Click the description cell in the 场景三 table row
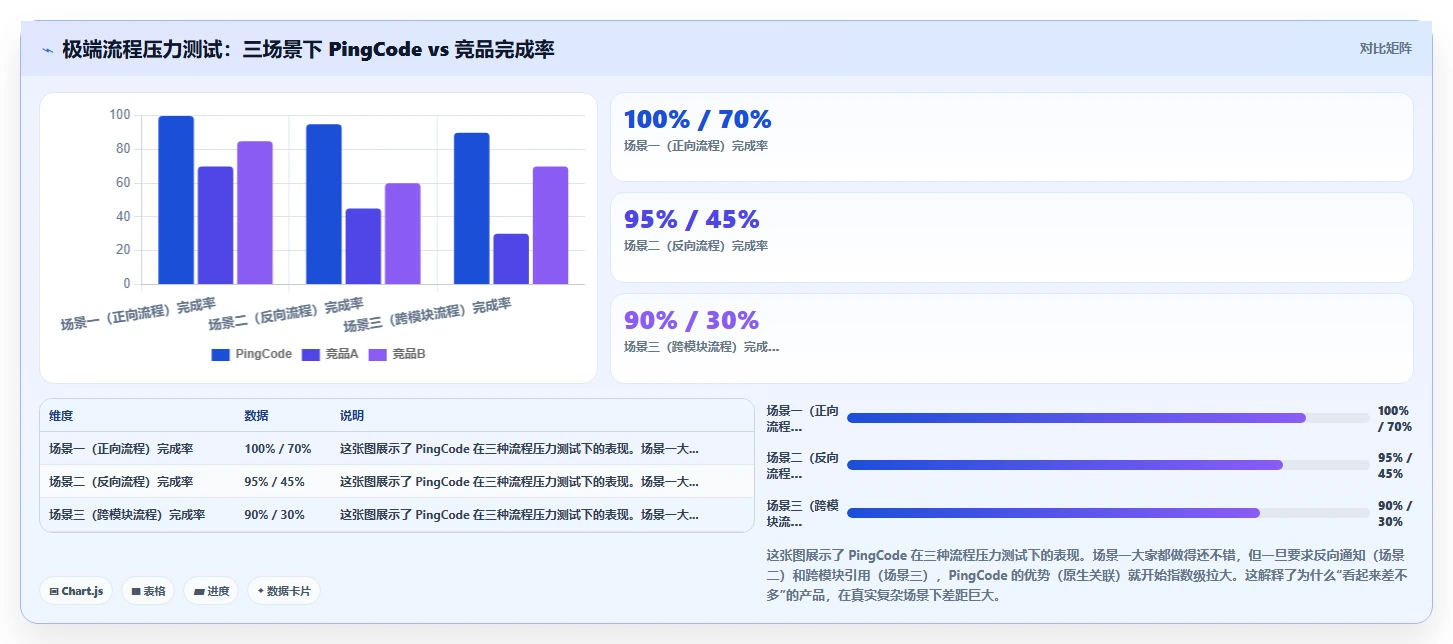The width and height of the screenshot is (1453, 644). (x=519, y=515)
